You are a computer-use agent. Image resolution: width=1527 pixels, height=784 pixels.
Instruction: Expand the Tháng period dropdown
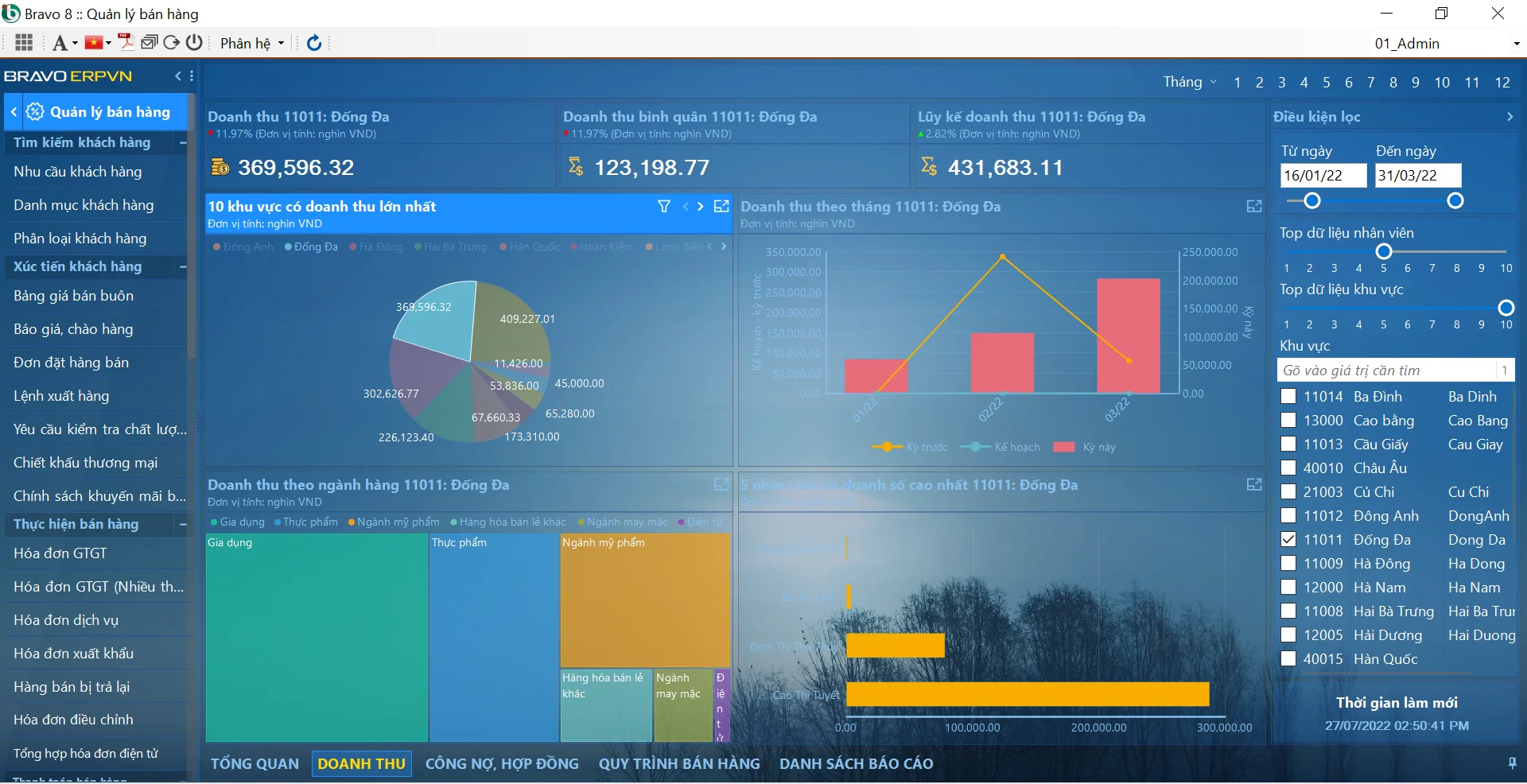[1190, 82]
